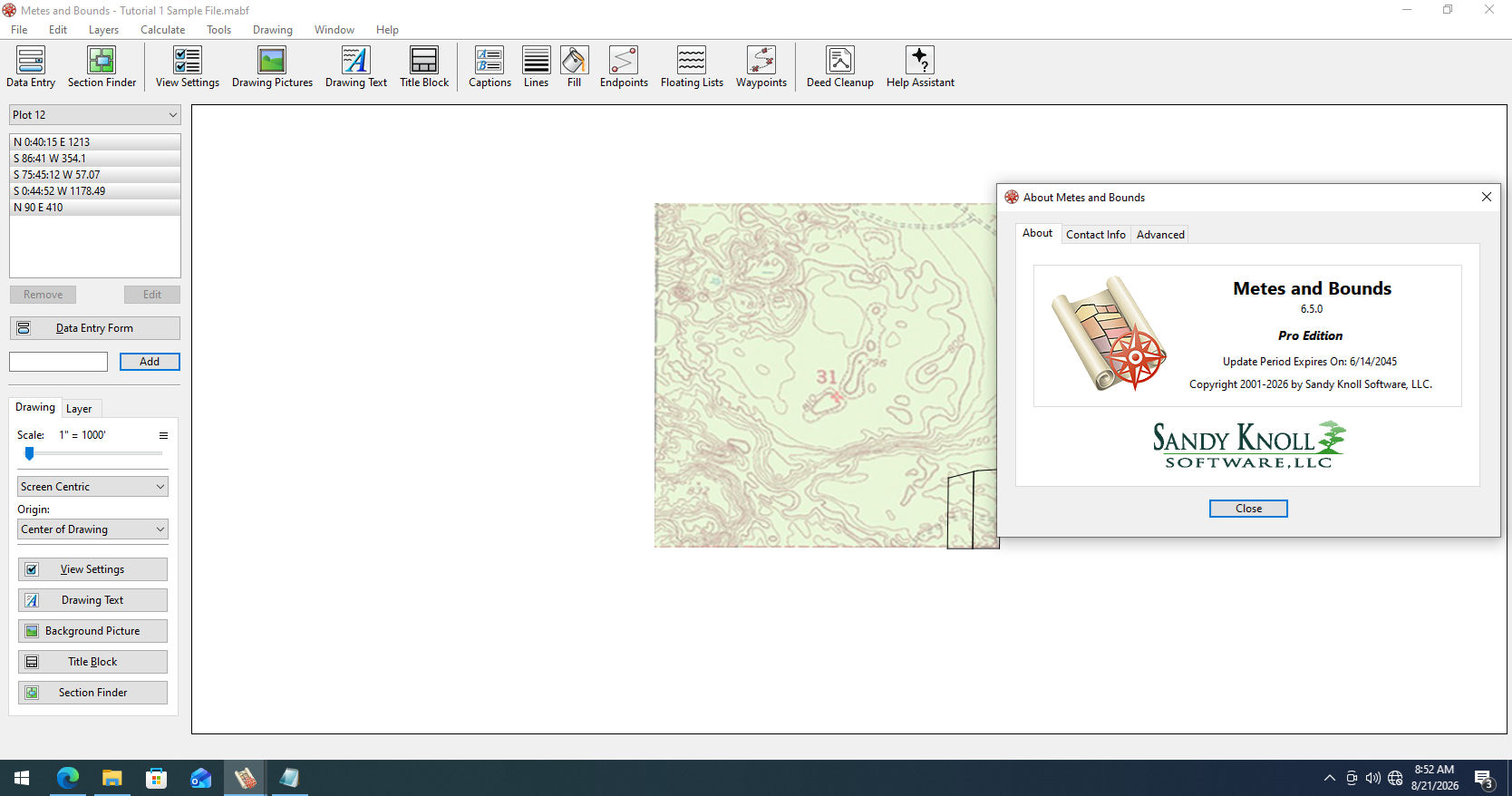Select the call N 90 E 410
Image resolution: width=1512 pixels, height=796 pixels.
pos(95,208)
